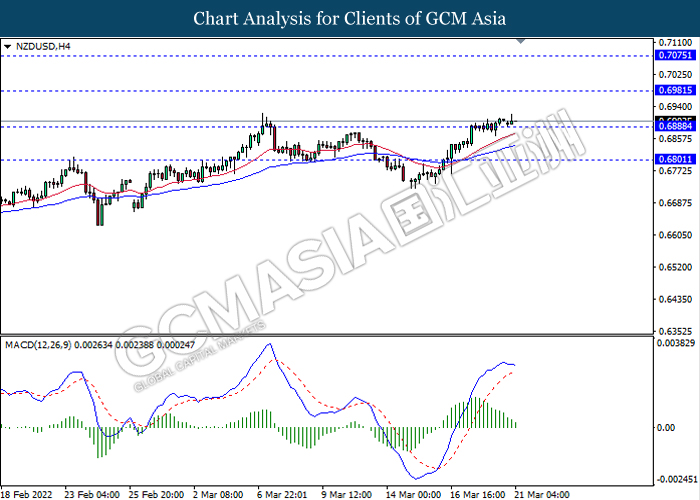The width and height of the screenshot is (700, 500).
Task: Click the 0.65200 price axis value
Action: pos(675,267)
